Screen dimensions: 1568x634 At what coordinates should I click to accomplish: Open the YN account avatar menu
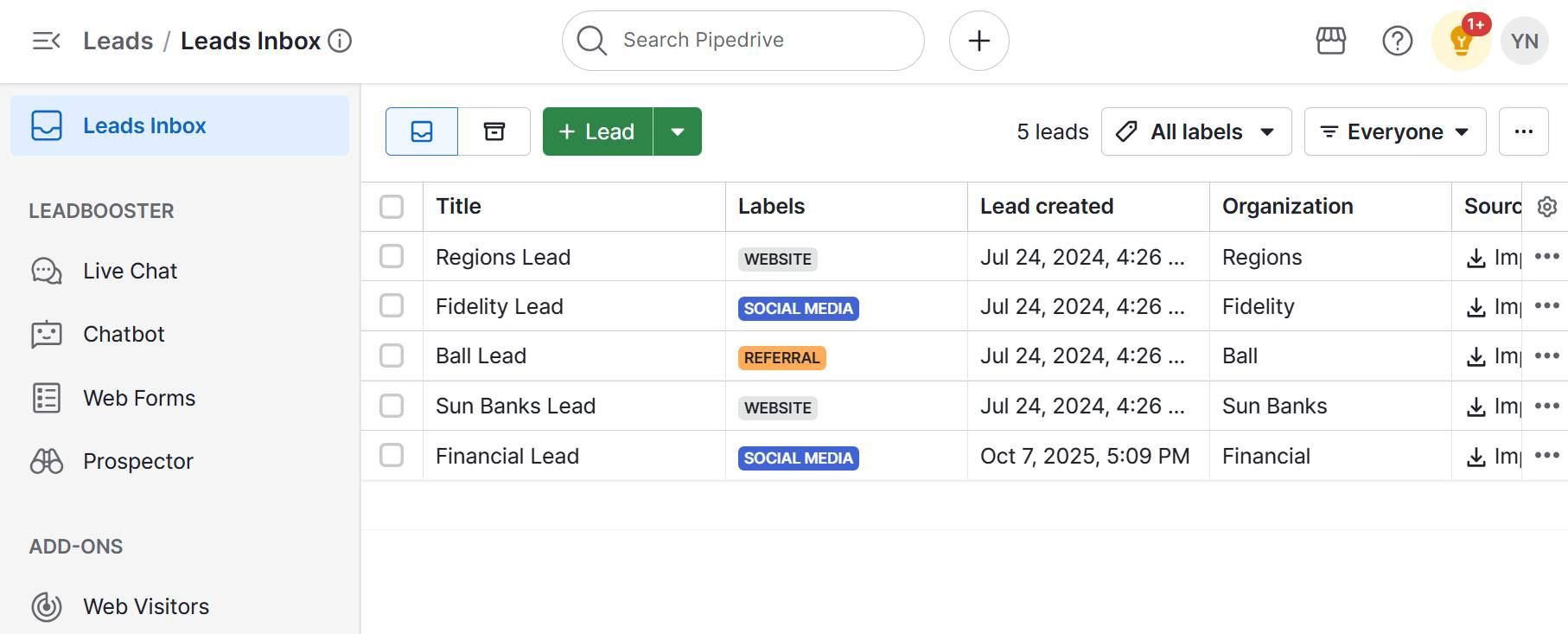click(1525, 41)
